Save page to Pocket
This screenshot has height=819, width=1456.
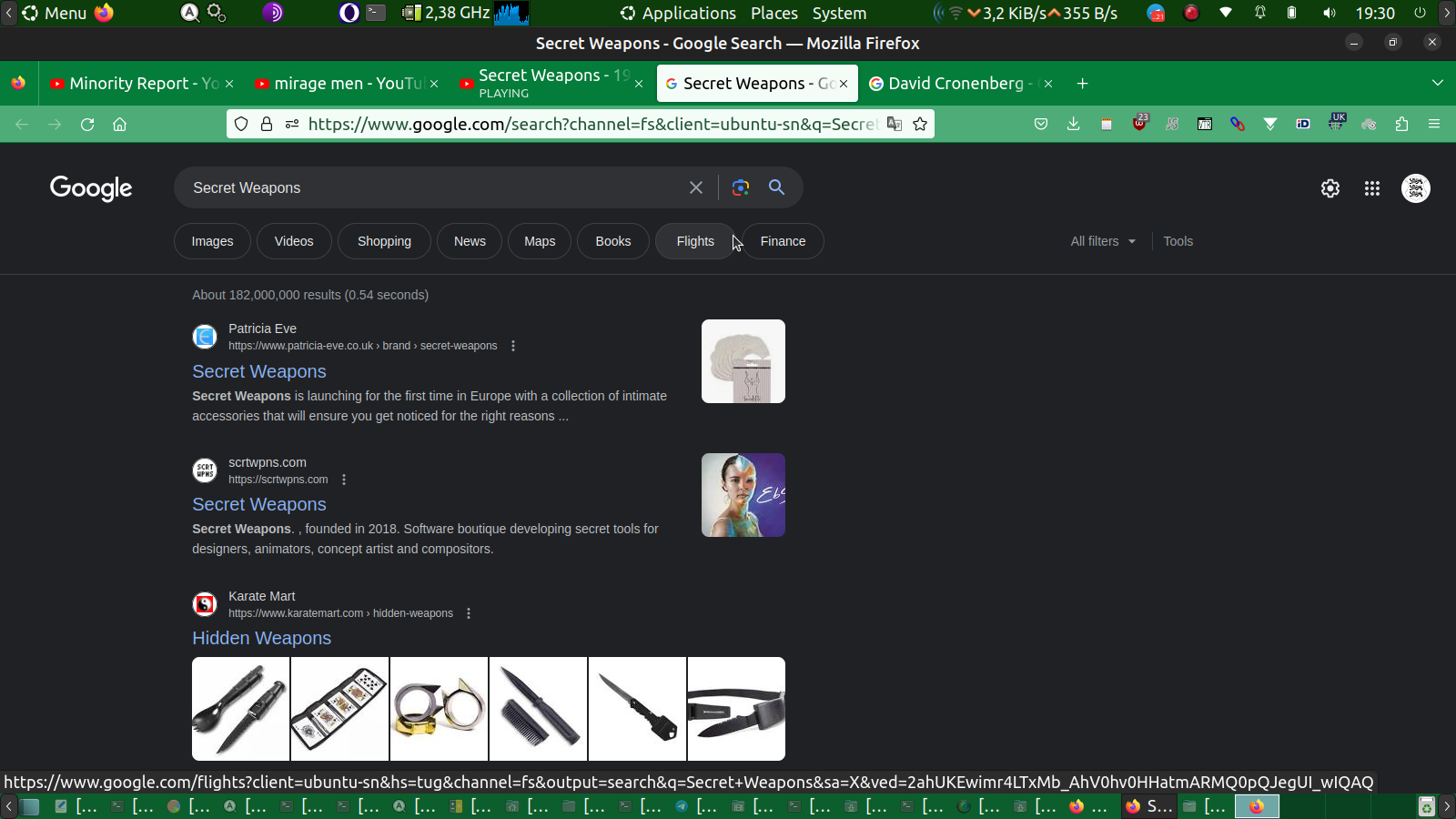click(1041, 125)
